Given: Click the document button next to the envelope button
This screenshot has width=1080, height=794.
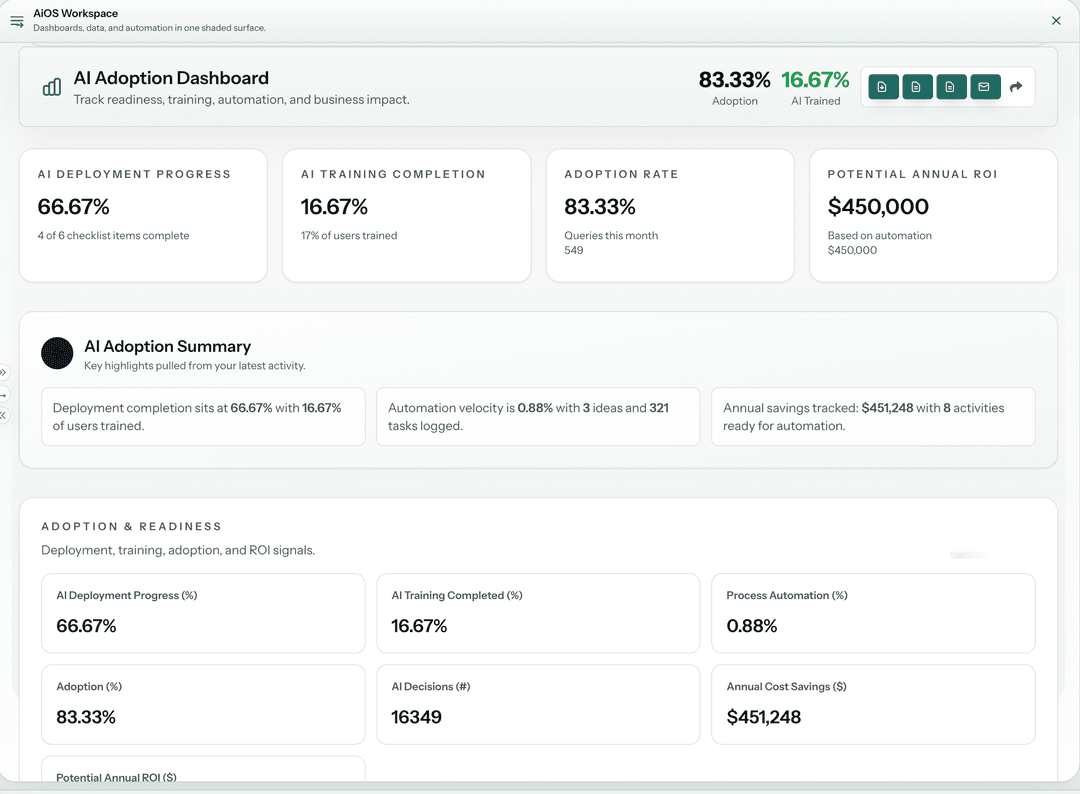Looking at the screenshot, I should click(x=951, y=87).
